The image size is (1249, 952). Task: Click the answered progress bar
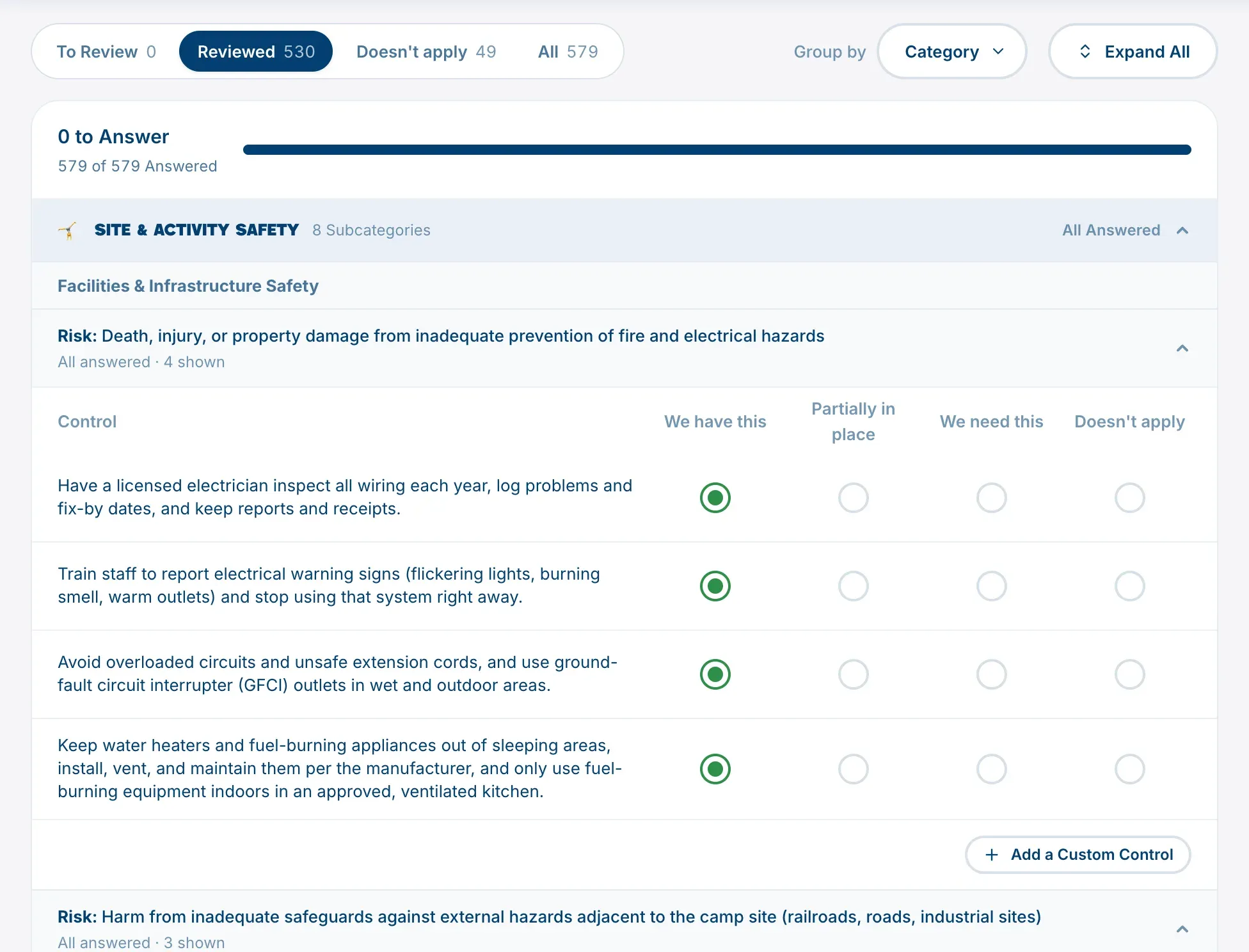717,150
